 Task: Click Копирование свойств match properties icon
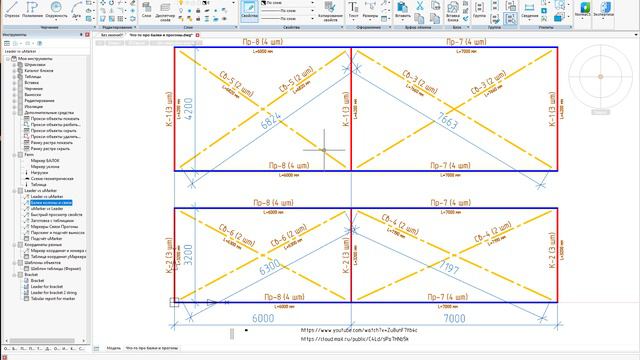tap(330, 11)
